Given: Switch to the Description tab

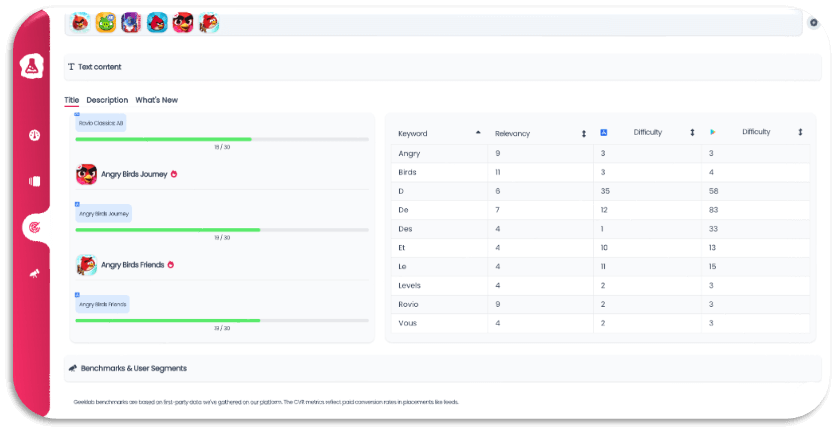Looking at the screenshot, I should (x=107, y=100).
